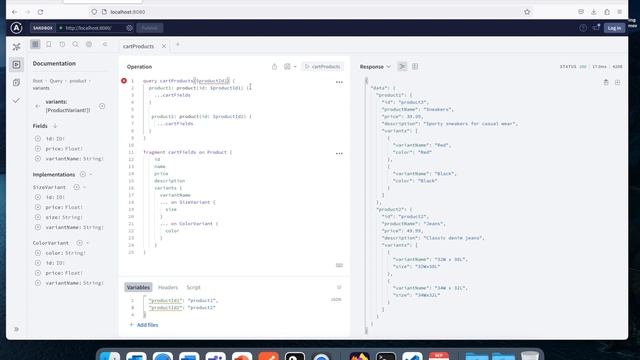This screenshot has height=360, width=640.
Task: Add the ColorVariant fragment with its plus icon
Action: coord(80,243)
